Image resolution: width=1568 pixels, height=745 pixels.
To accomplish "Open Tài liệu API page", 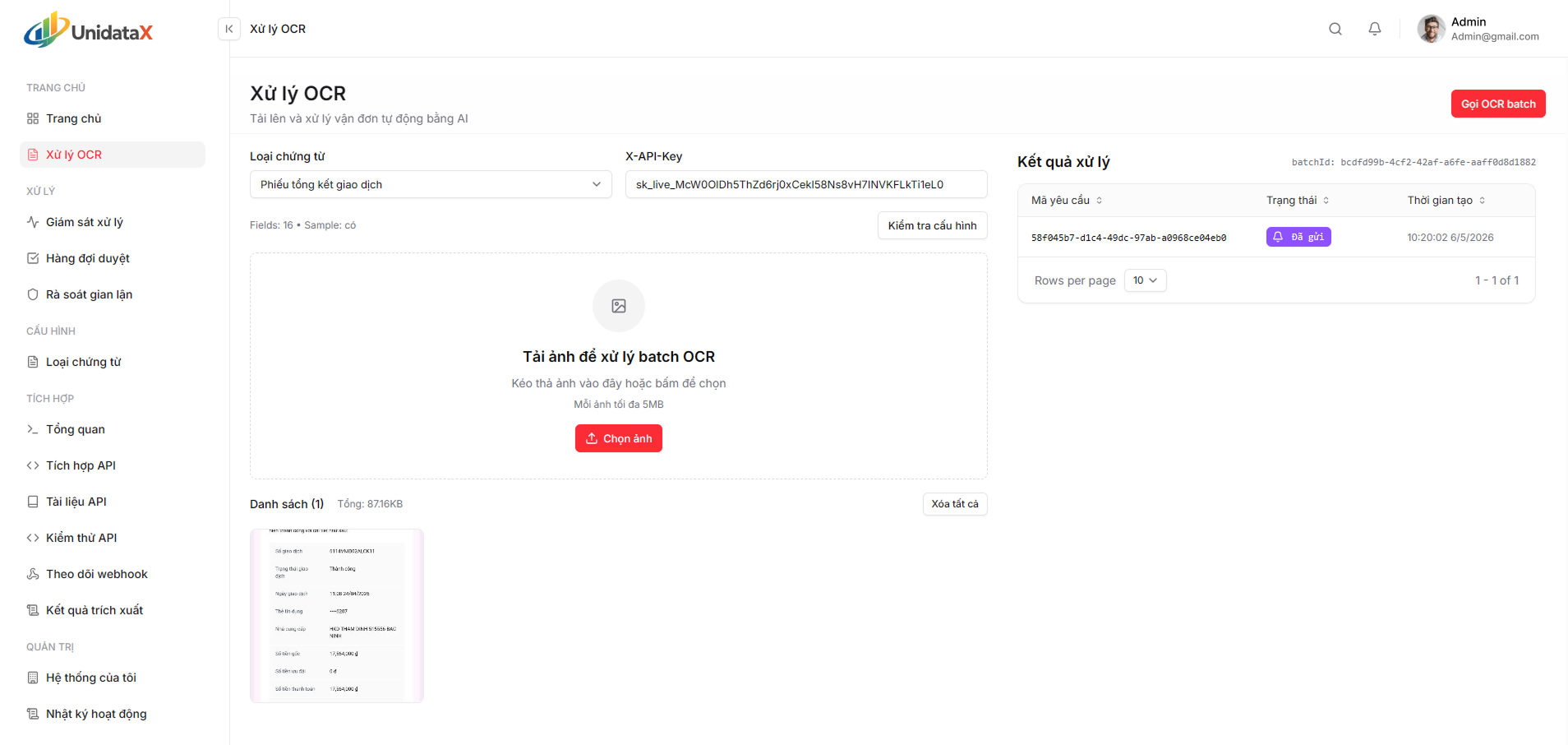I will [113, 502].
